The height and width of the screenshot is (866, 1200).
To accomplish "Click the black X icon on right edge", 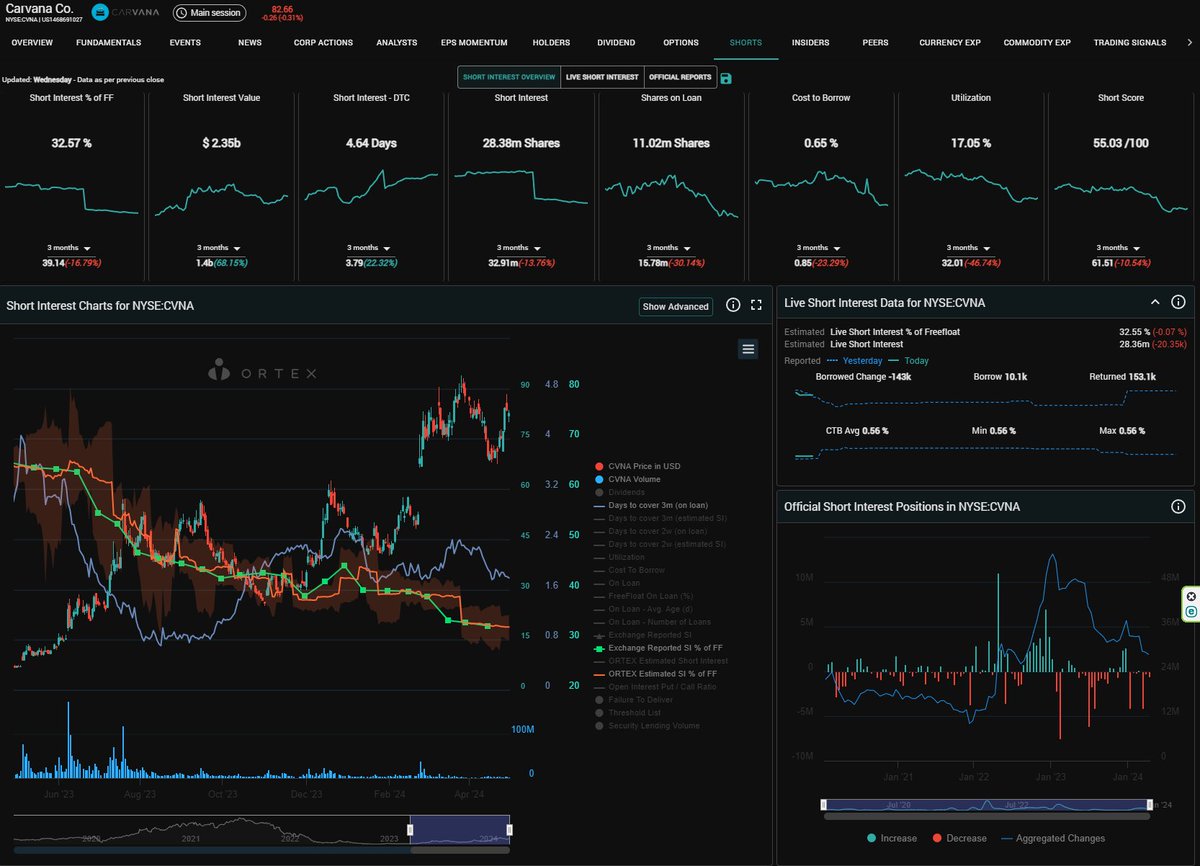I will pos(1191,597).
